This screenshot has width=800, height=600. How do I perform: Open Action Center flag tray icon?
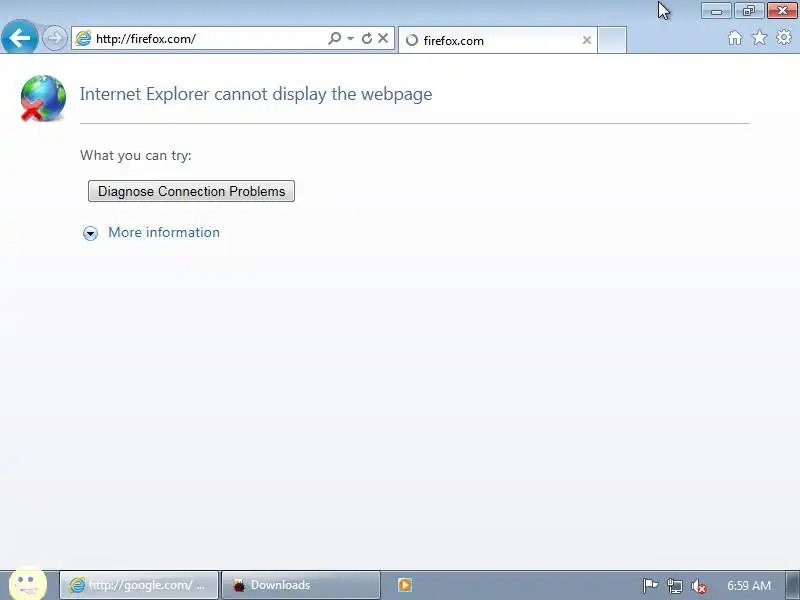[x=650, y=586]
